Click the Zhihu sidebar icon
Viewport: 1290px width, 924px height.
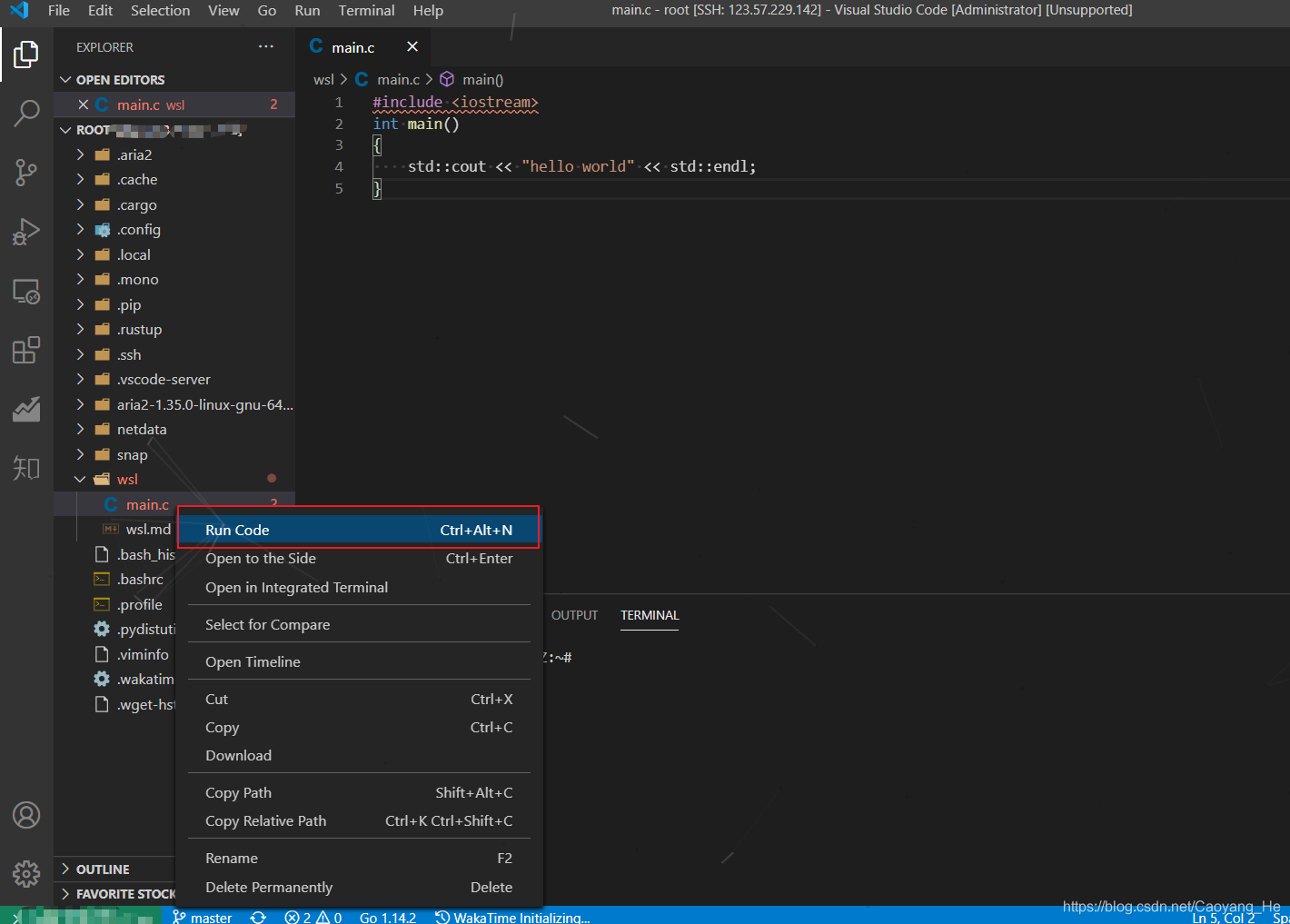(x=26, y=468)
